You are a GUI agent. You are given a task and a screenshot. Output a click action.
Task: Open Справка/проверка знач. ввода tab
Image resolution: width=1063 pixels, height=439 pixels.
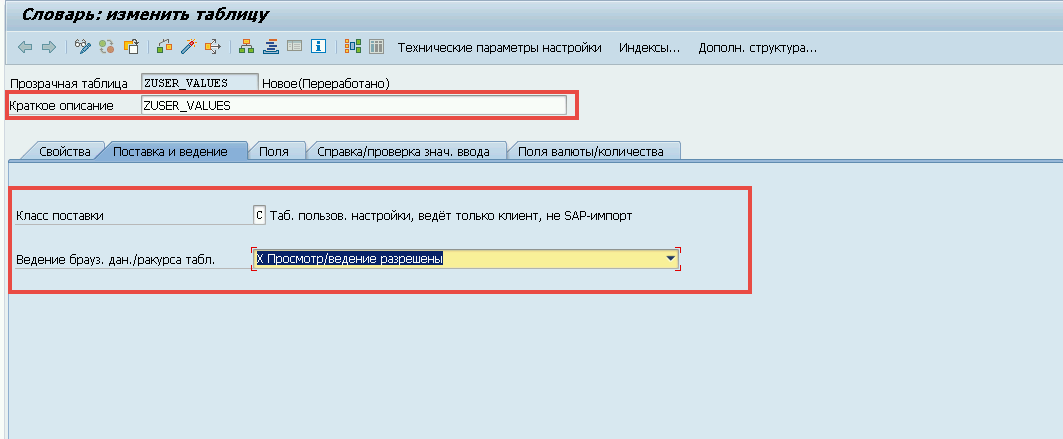point(403,152)
